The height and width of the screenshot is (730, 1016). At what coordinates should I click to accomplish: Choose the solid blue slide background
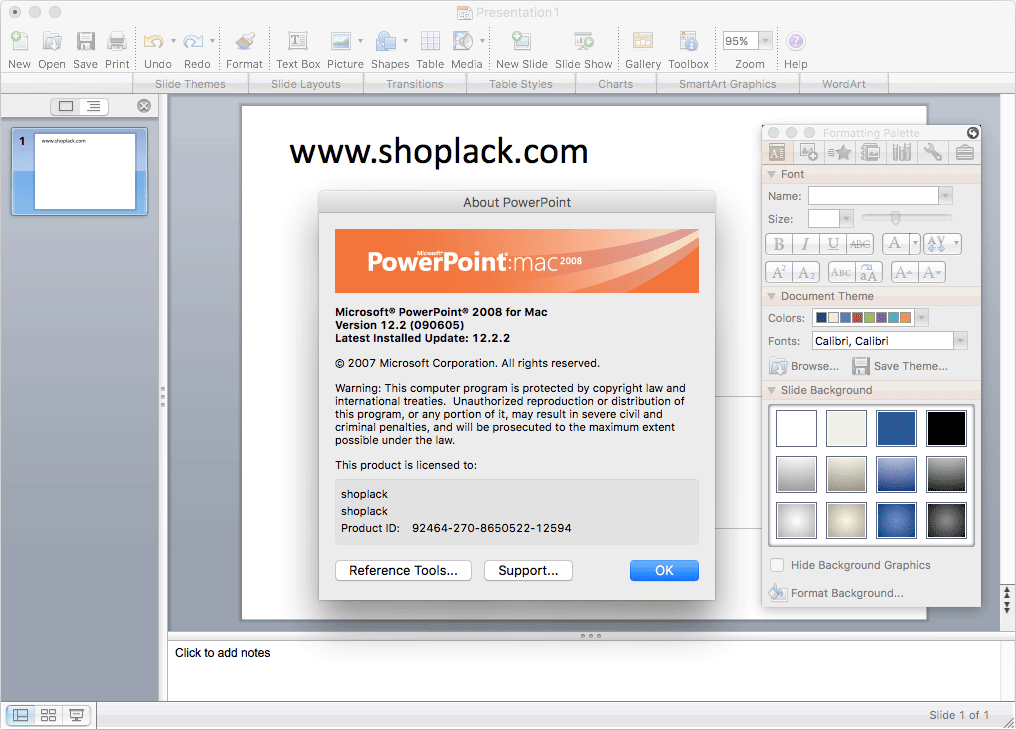[x=896, y=428]
